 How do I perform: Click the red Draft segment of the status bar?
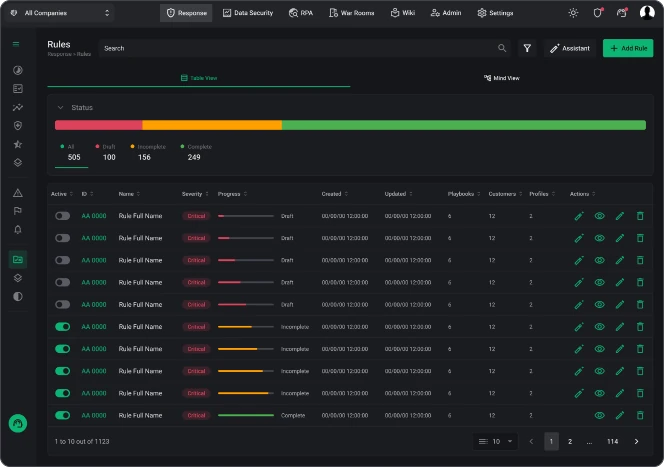(99, 125)
